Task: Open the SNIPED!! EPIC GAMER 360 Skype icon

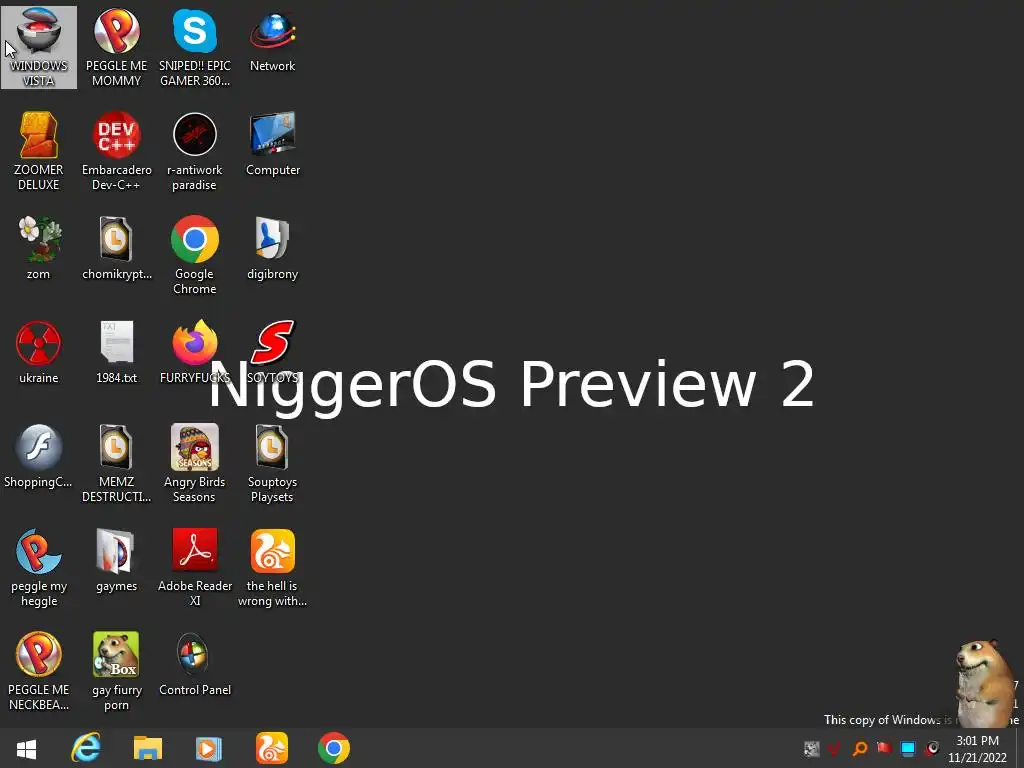Action: pos(195,47)
